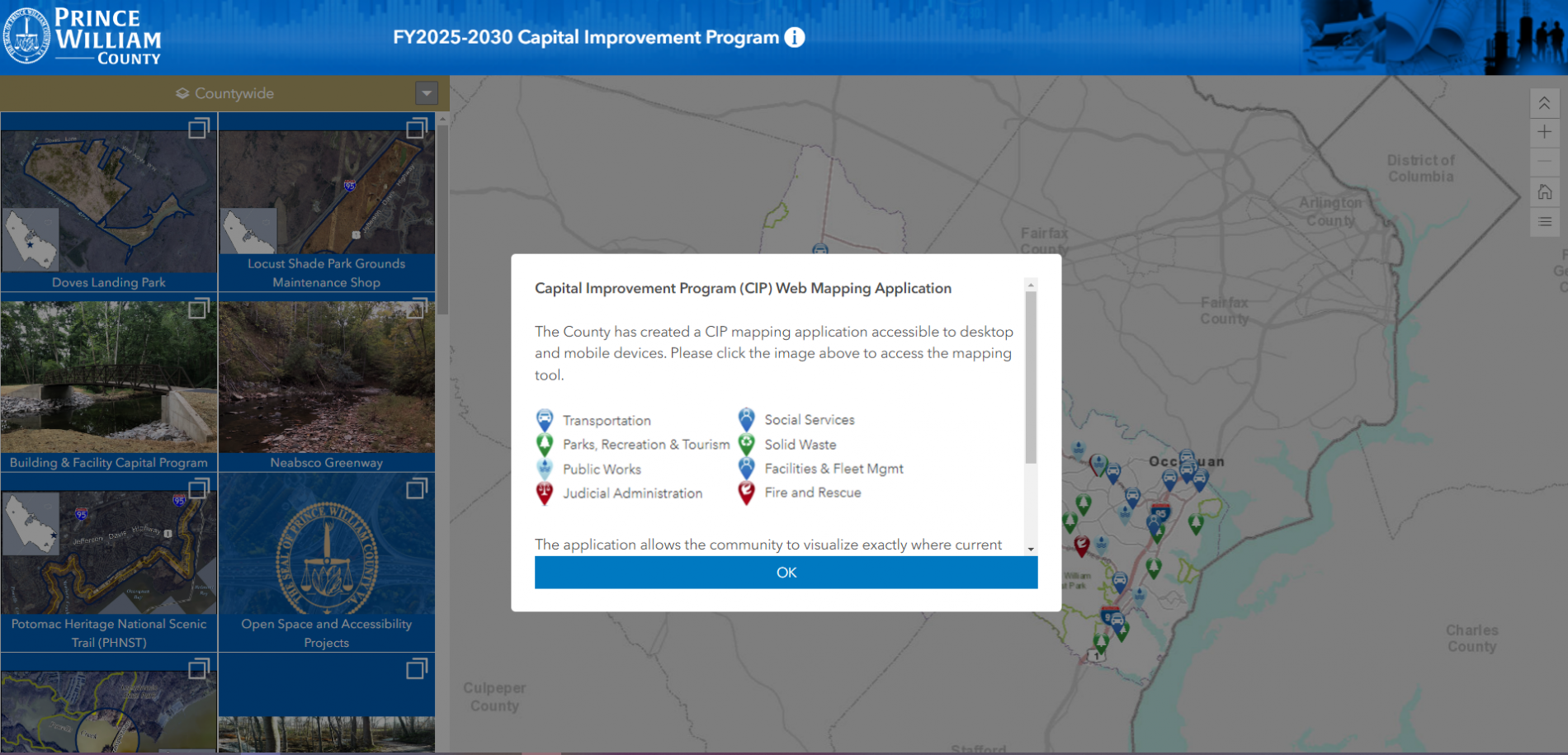The width and height of the screenshot is (1568, 755).
Task: Click the dialog scrollbar down arrow
Action: pyautogui.click(x=1031, y=549)
